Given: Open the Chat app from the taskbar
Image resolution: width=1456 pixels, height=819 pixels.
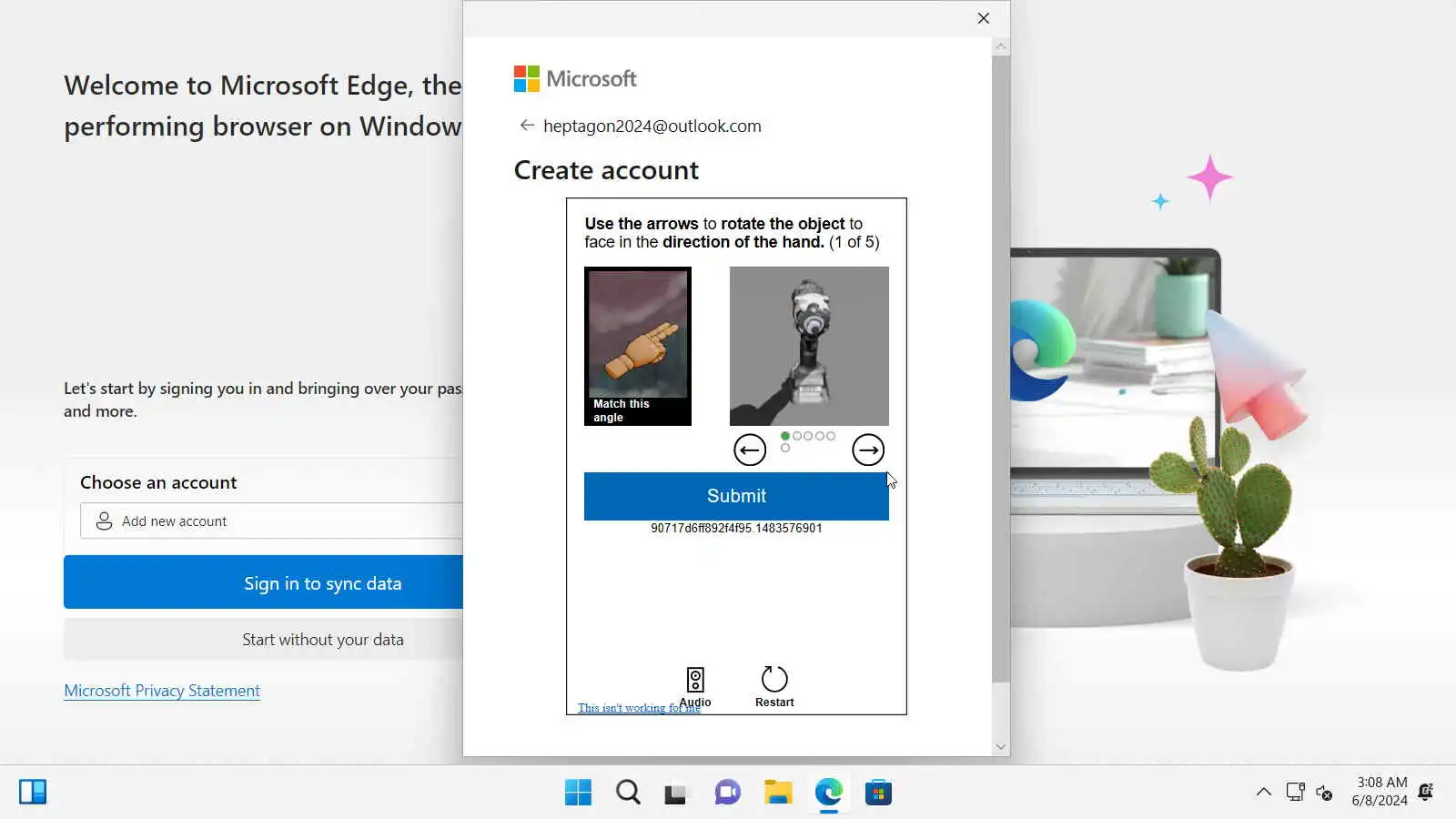Looking at the screenshot, I should click(x=727, y=793).
